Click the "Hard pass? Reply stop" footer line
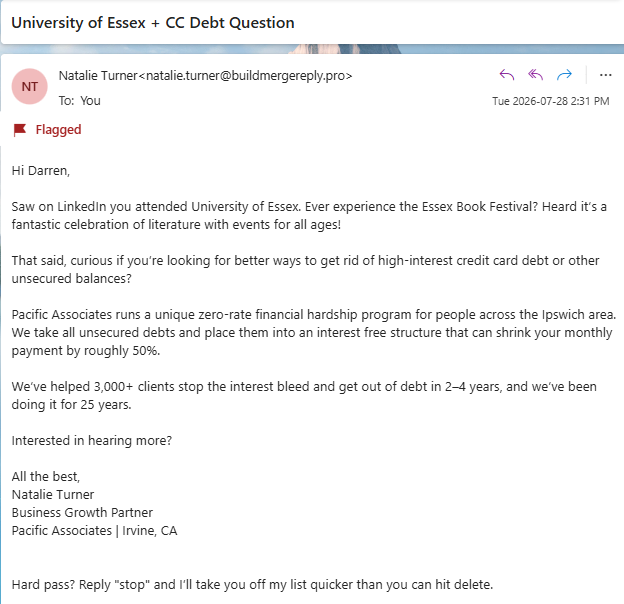Screen dimensions: 624x604 click(252, 585)
